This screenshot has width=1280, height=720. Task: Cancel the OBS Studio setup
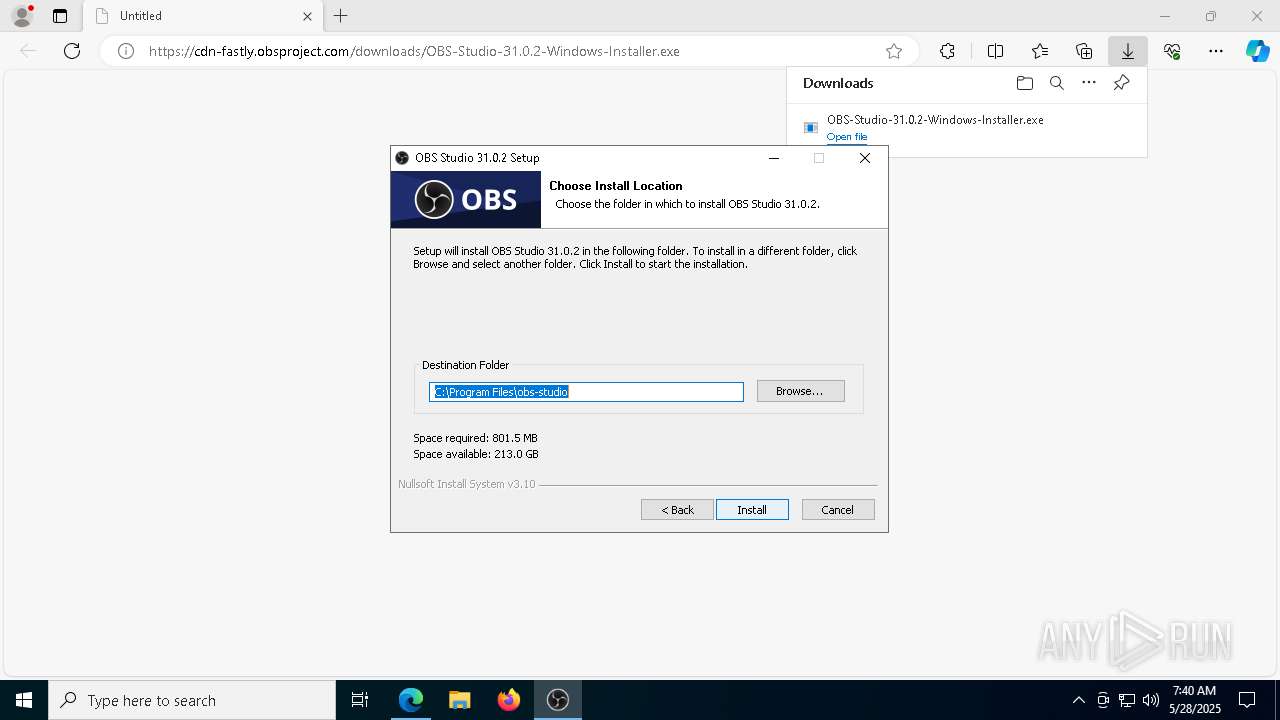(838, 510)
